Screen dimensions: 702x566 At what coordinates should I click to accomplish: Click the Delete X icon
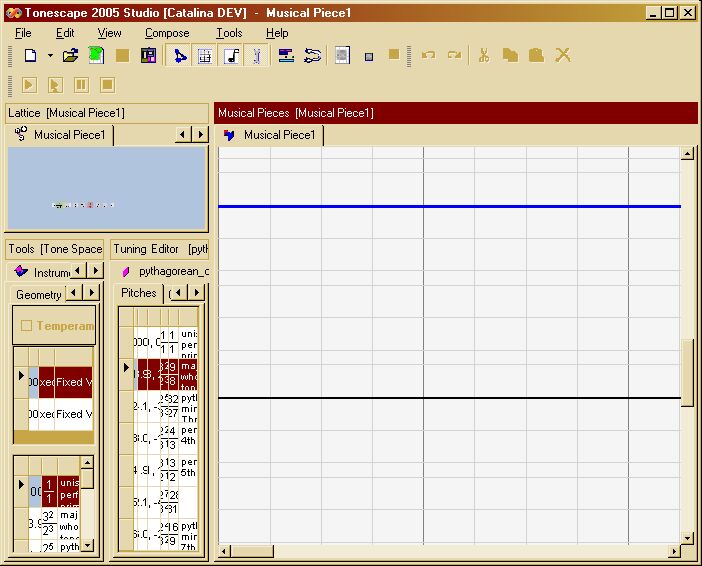(563, 56)
